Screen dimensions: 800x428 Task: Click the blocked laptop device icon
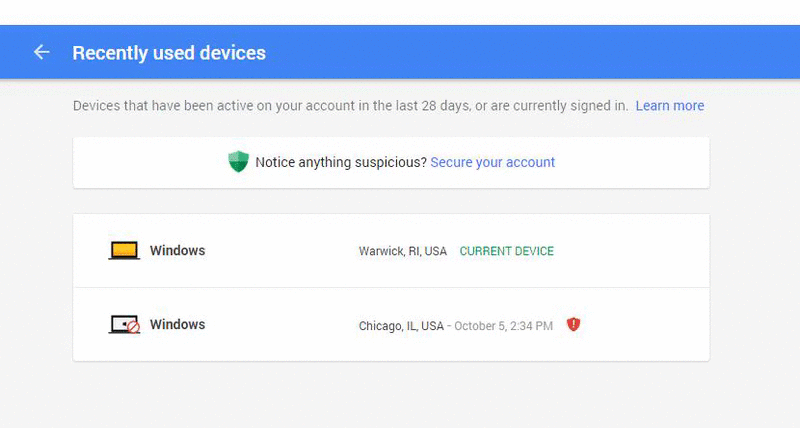(124, 325)
